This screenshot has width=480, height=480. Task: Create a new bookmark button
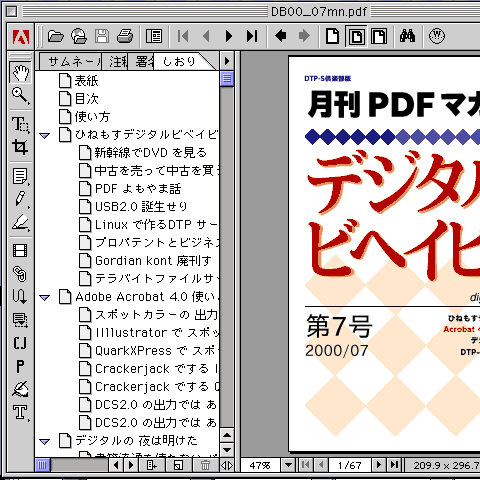click(x=178, y=465)
